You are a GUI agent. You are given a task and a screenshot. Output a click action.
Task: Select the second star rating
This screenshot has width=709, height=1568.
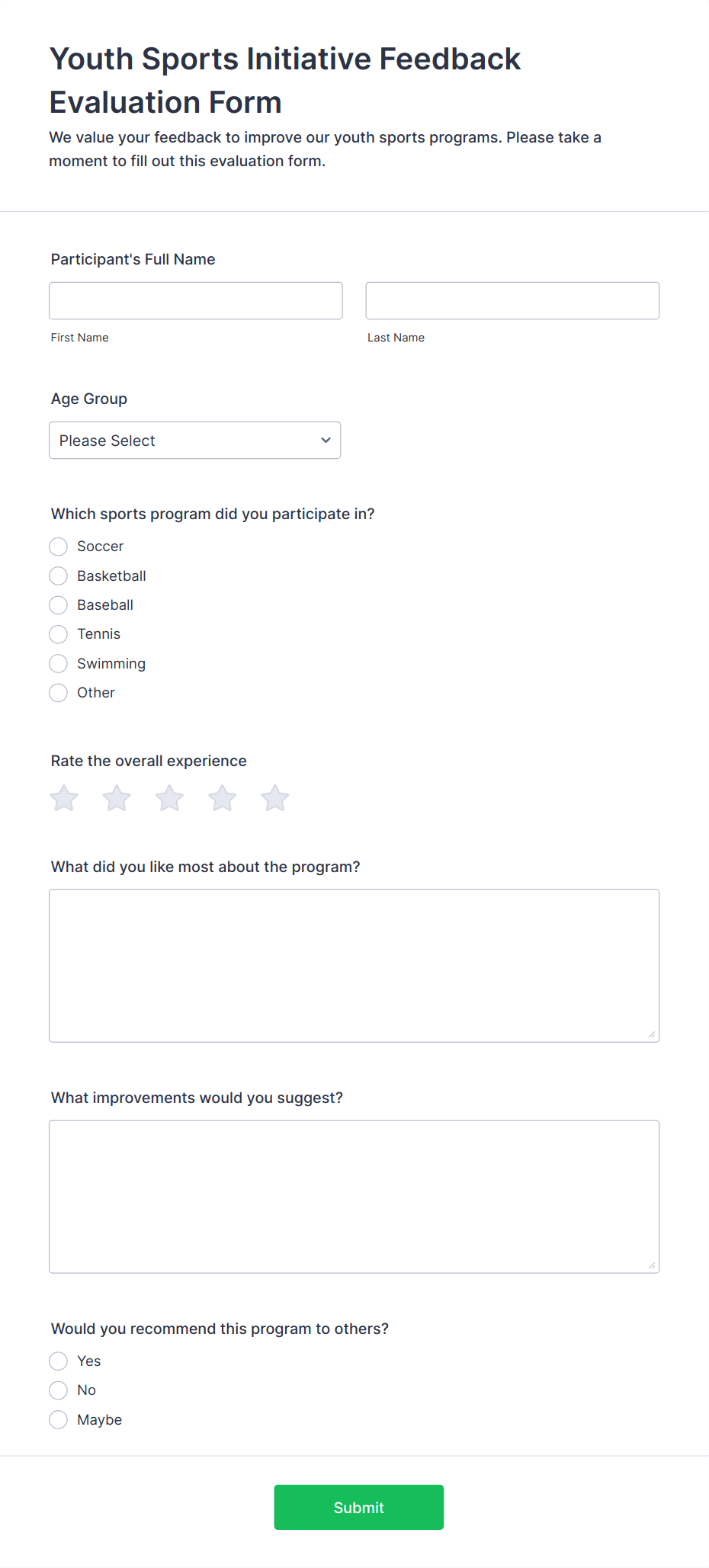point(117,798)
